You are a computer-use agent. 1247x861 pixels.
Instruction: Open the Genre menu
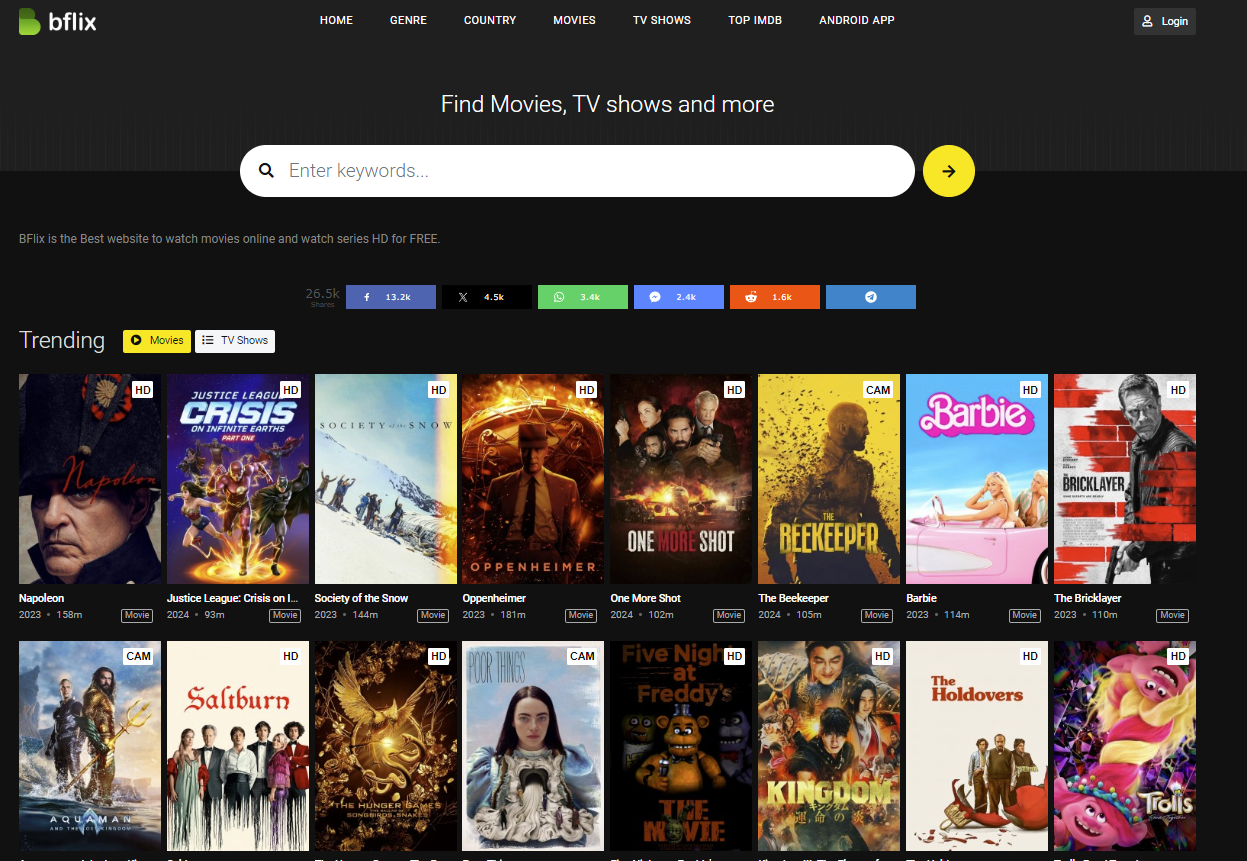pyautogui.click(x=408, y=20)
